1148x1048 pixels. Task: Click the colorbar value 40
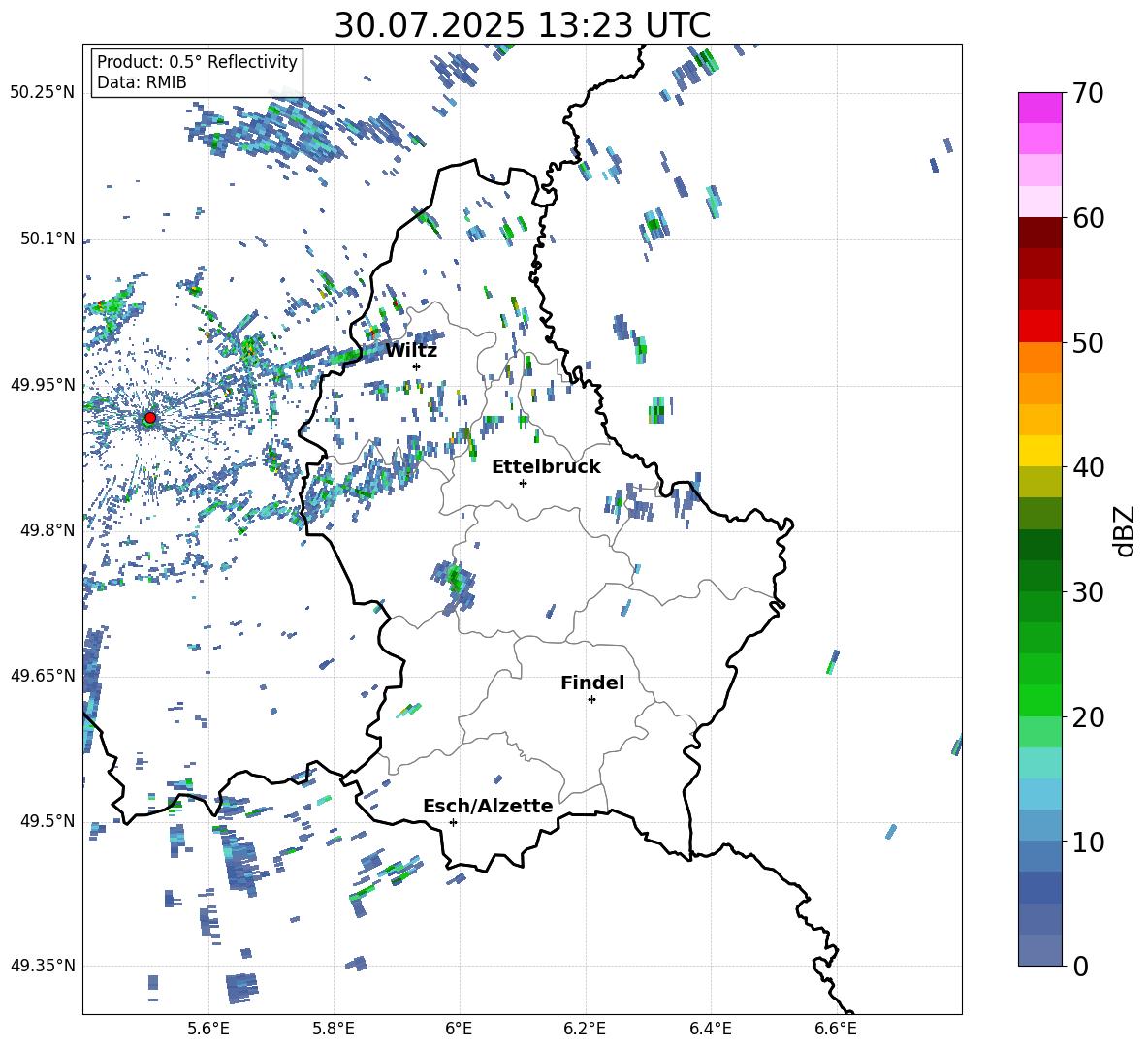(1088, 467)
